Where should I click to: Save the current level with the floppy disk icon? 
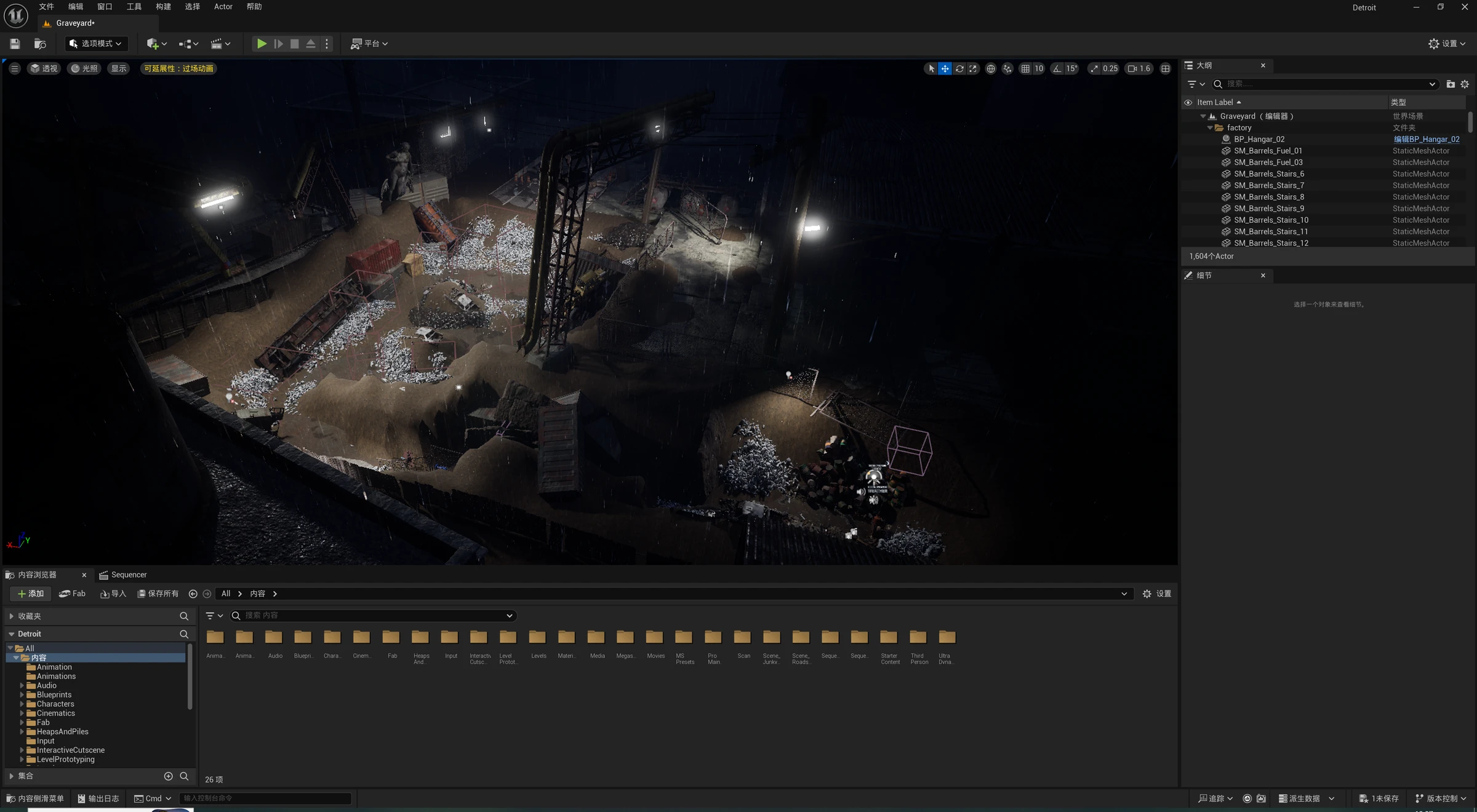tap(15, 44)
